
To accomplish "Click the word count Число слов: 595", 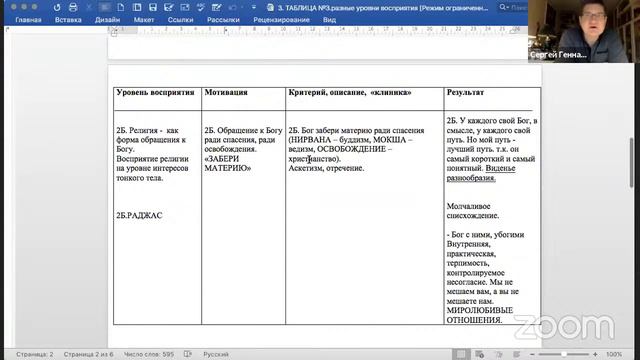I will (x=149, y=354).
